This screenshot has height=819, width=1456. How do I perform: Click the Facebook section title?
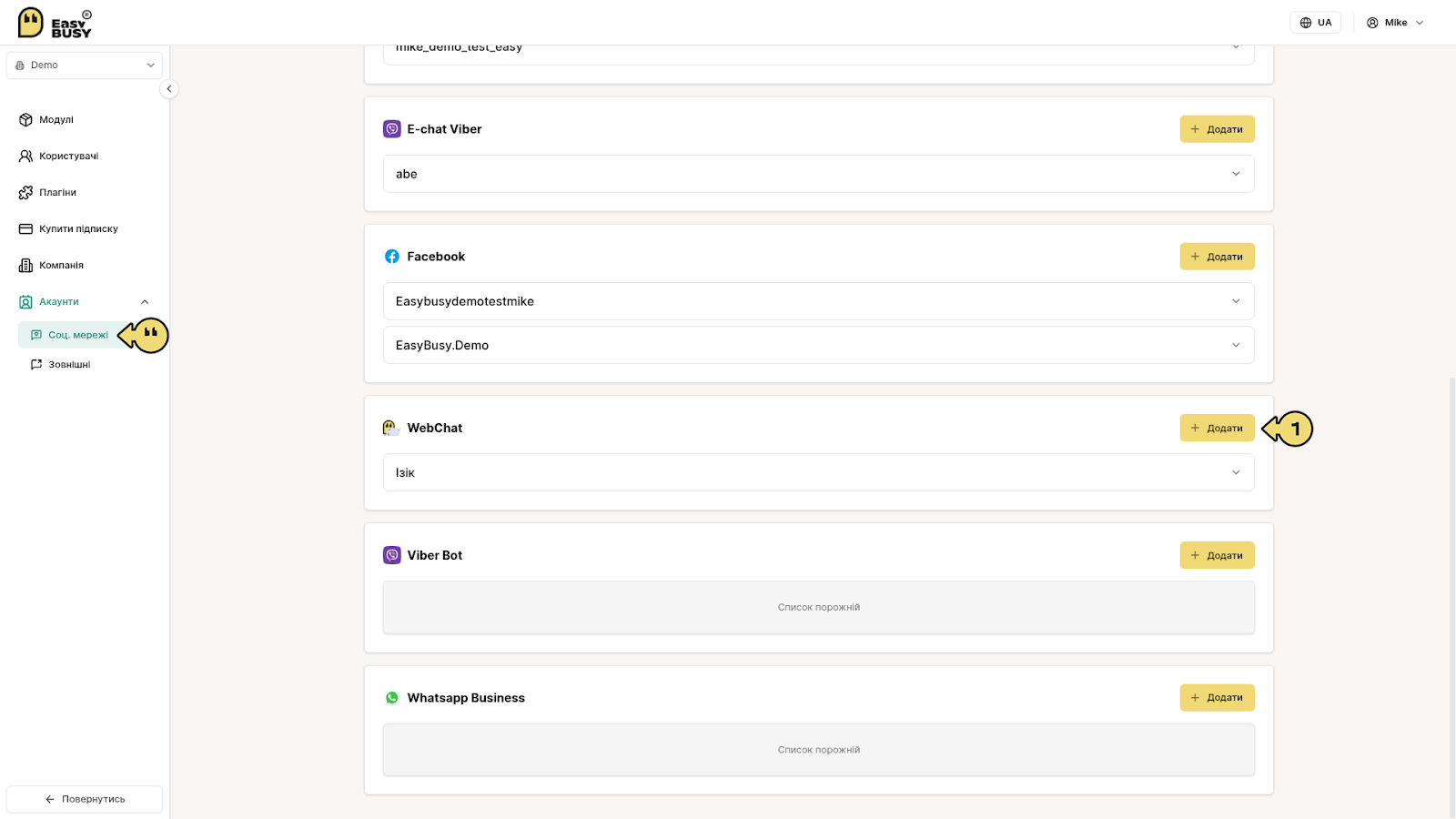pos(436,257)
